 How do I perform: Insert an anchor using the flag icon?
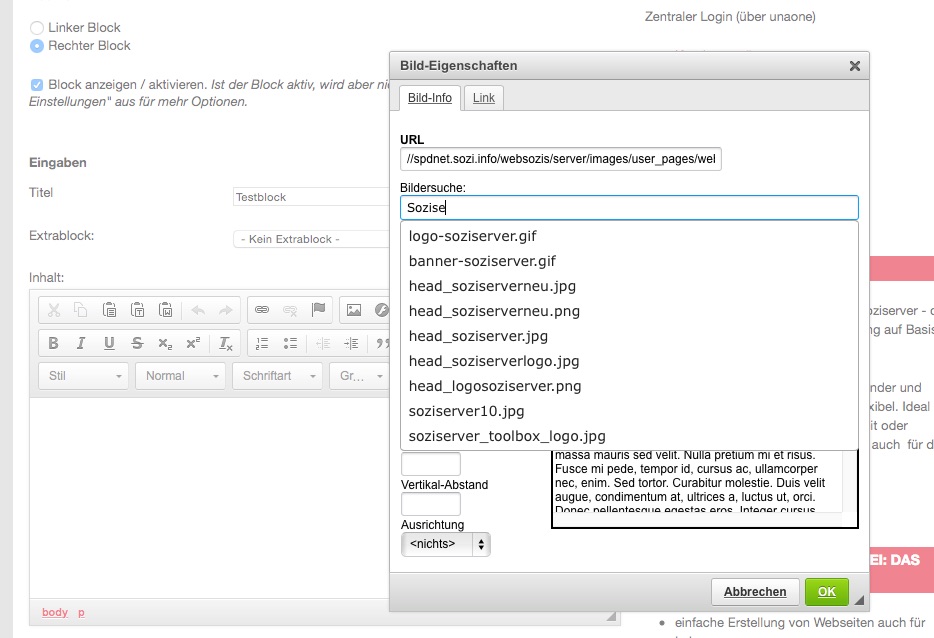[318, 310]
